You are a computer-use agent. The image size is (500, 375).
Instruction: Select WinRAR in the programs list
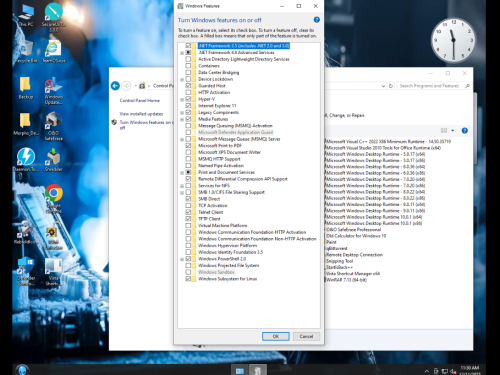click(x=346, y=280)
